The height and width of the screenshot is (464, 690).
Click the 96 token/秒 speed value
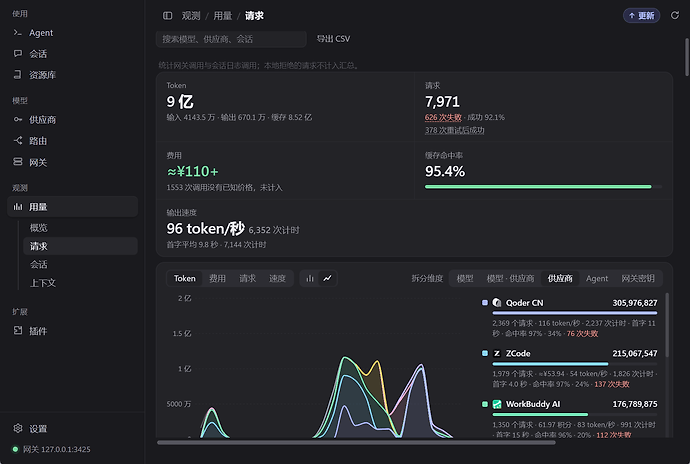coord(205,228)
